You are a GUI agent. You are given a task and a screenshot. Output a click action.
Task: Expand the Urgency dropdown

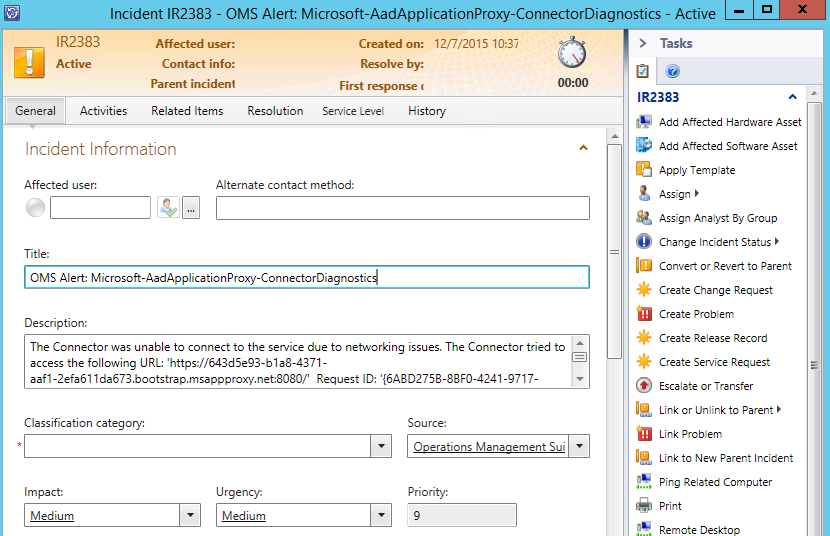380,516
